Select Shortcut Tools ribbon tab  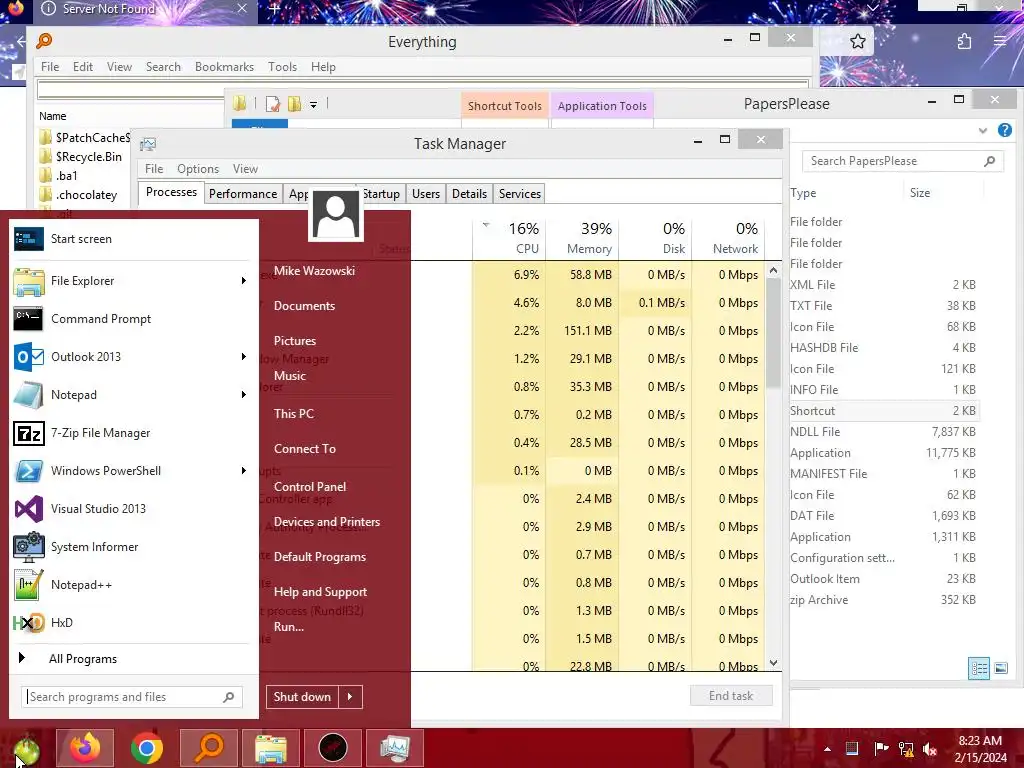(504, 106)
